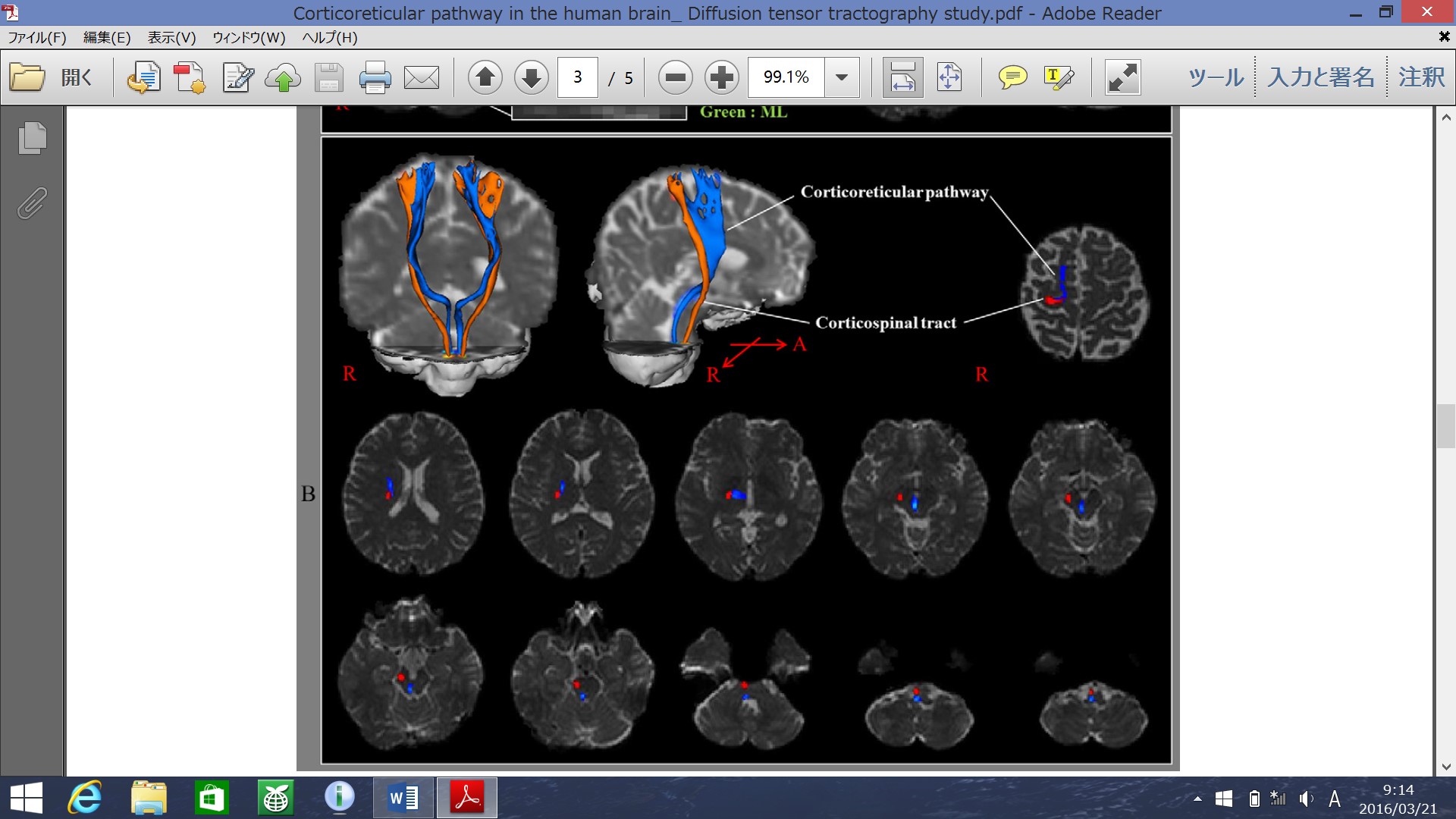Zoom in with the plus button
Image resolution: width=1456 pixels, height=819 pixels.
722,77
